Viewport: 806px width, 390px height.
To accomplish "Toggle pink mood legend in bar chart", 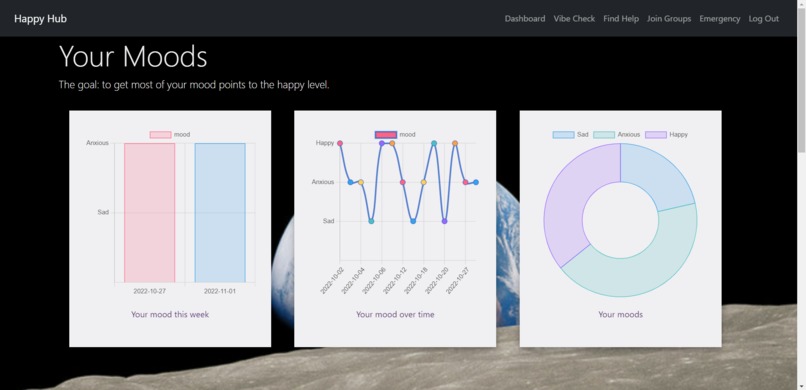I will coord(160,135).
